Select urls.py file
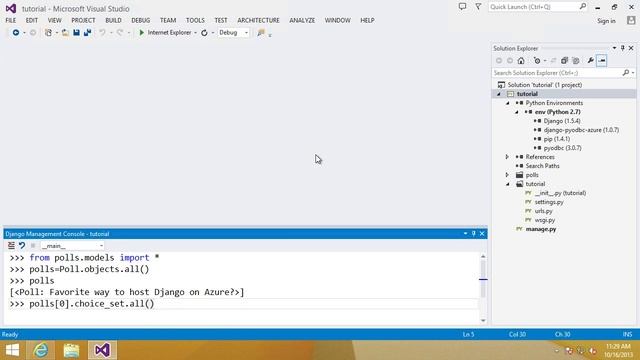Image resolution: width=640 pixels, height=360 pixels. point(543,211)
